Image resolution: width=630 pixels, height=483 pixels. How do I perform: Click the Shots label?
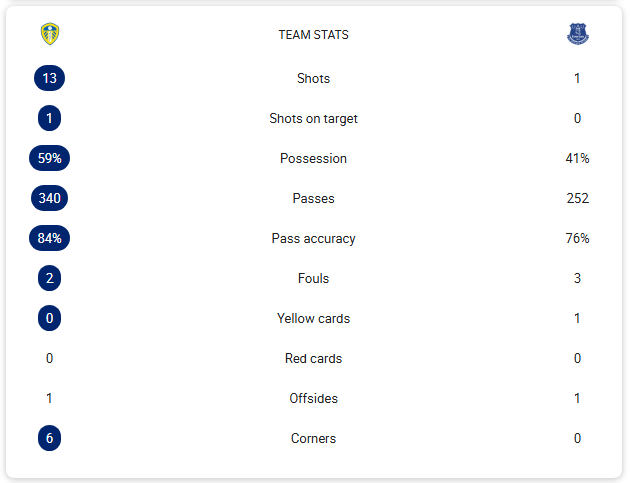tap(313, 78)
